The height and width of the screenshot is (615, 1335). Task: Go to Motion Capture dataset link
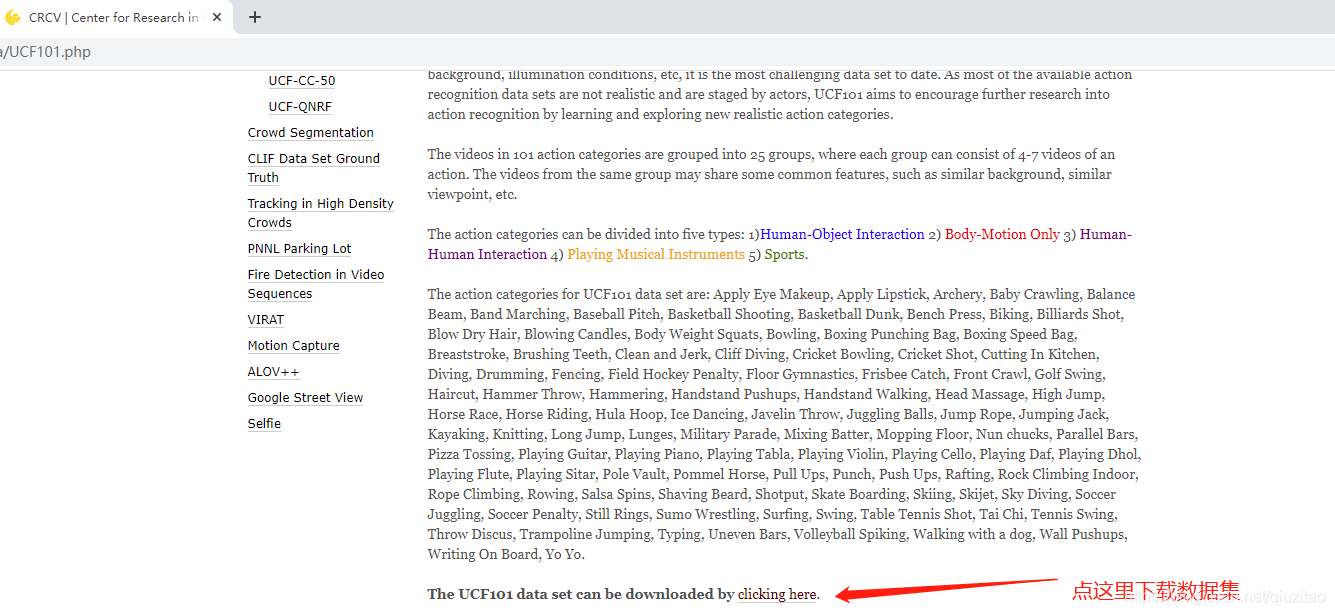[294, 346]
